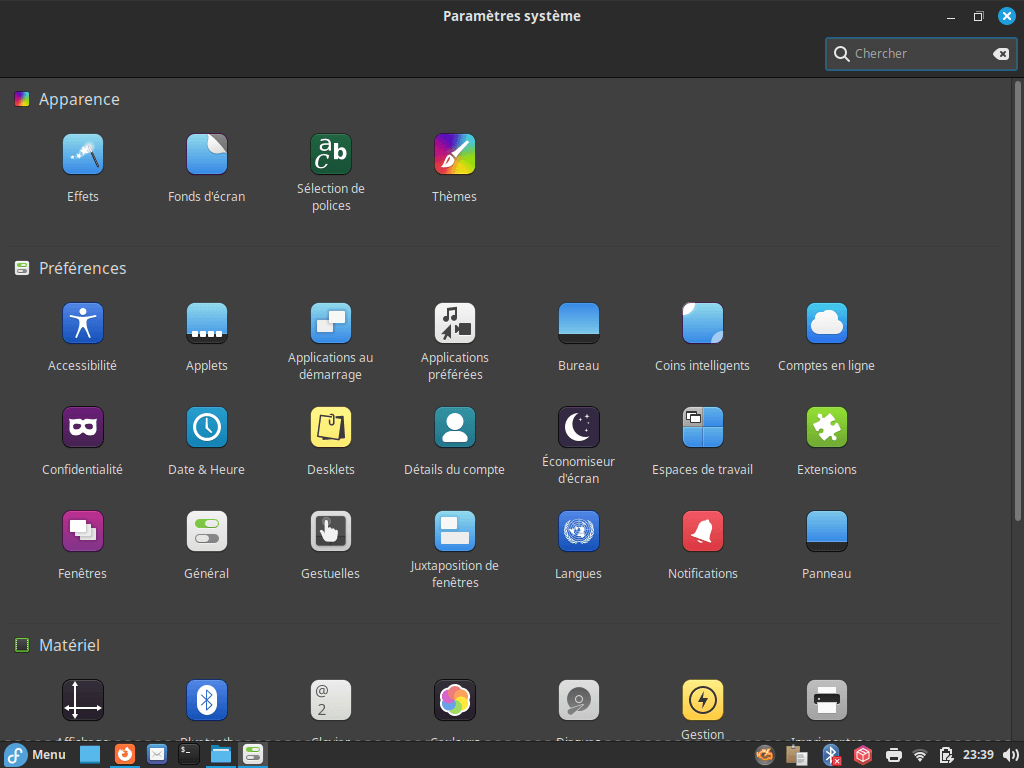Open the colorful flower Couleurs icon

tap(455, 700)
